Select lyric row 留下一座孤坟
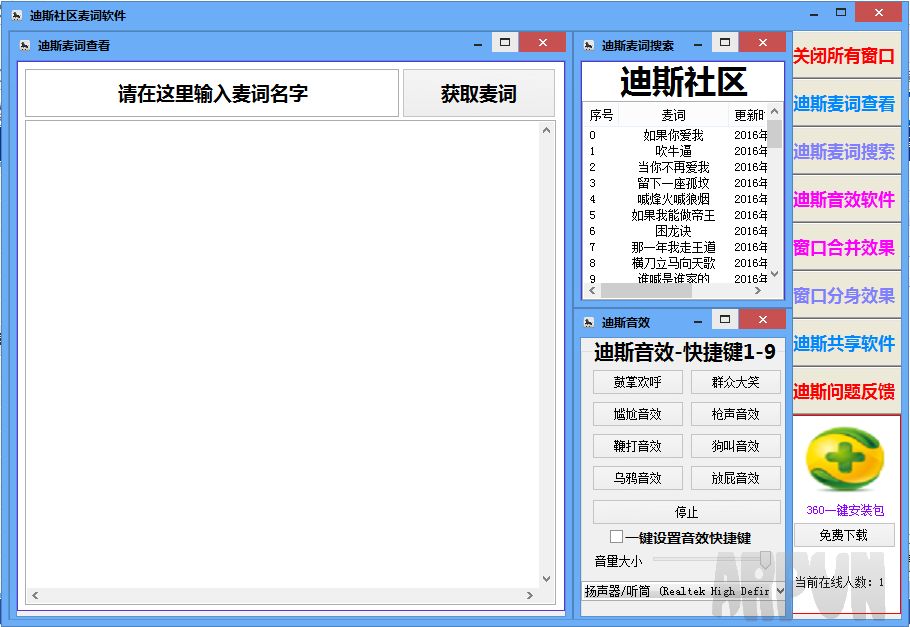The height and width of the screenshot is (627, 910). pyautogui.click(x=676, y=183)
